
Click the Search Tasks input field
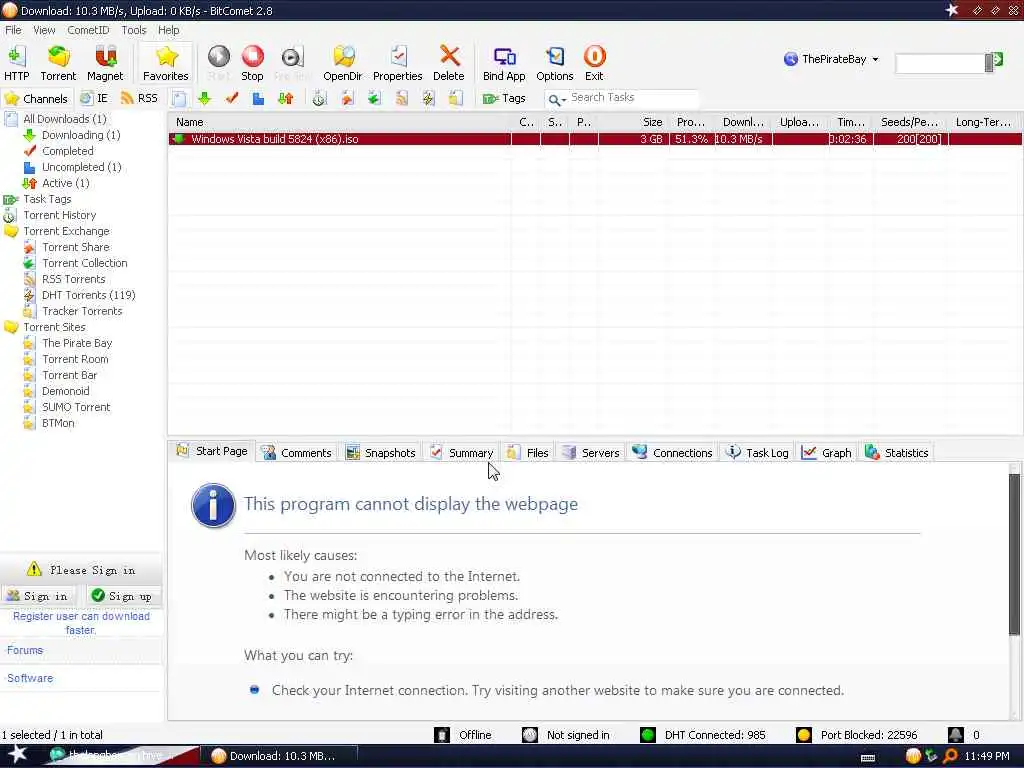[632, 98]
